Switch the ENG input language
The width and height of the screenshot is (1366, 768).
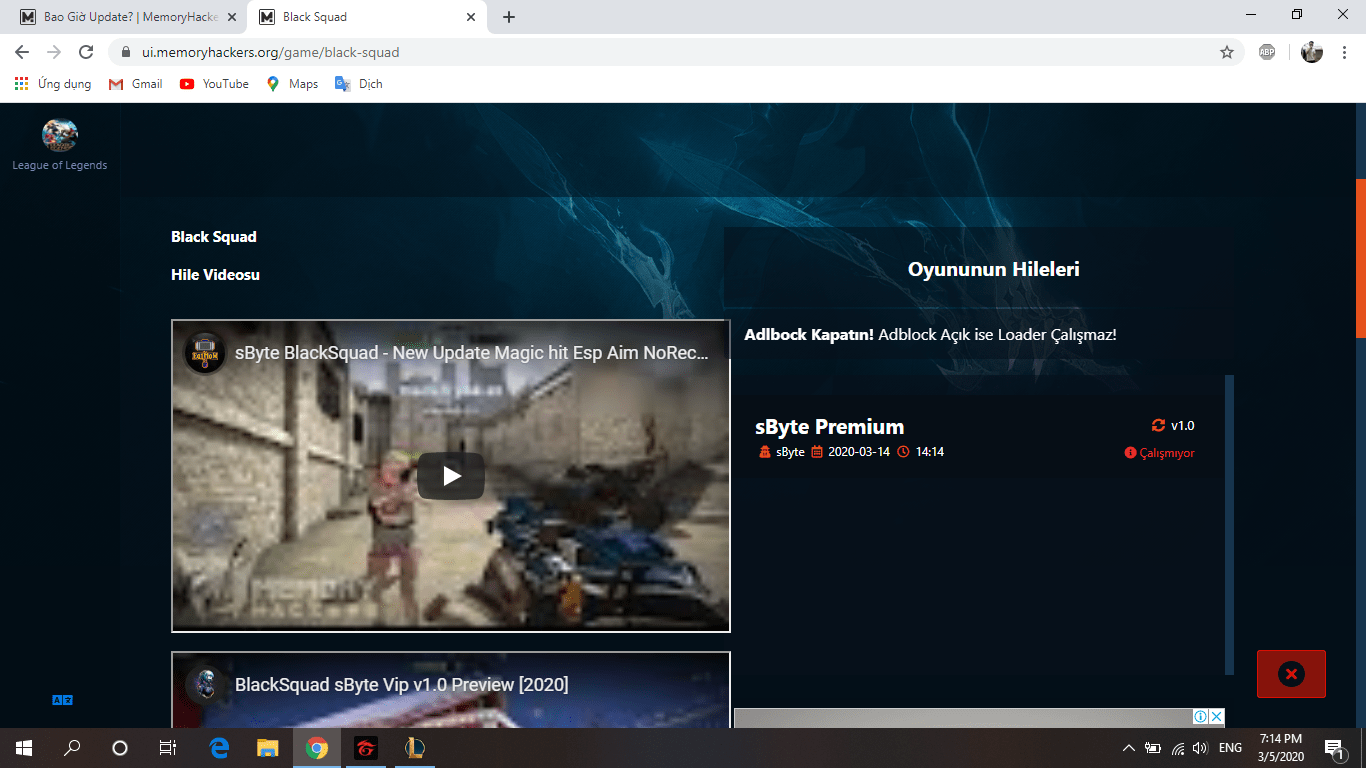[1230, 748]
